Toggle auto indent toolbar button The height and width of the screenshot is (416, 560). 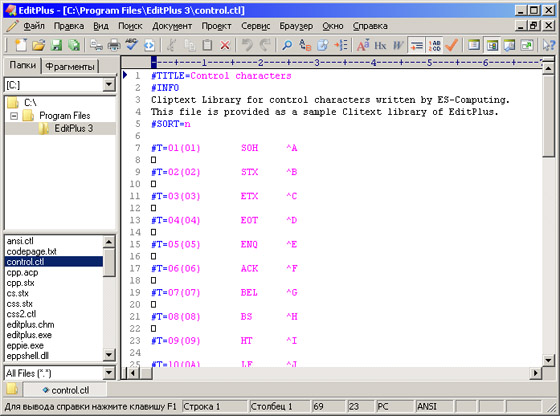point(416,45)
